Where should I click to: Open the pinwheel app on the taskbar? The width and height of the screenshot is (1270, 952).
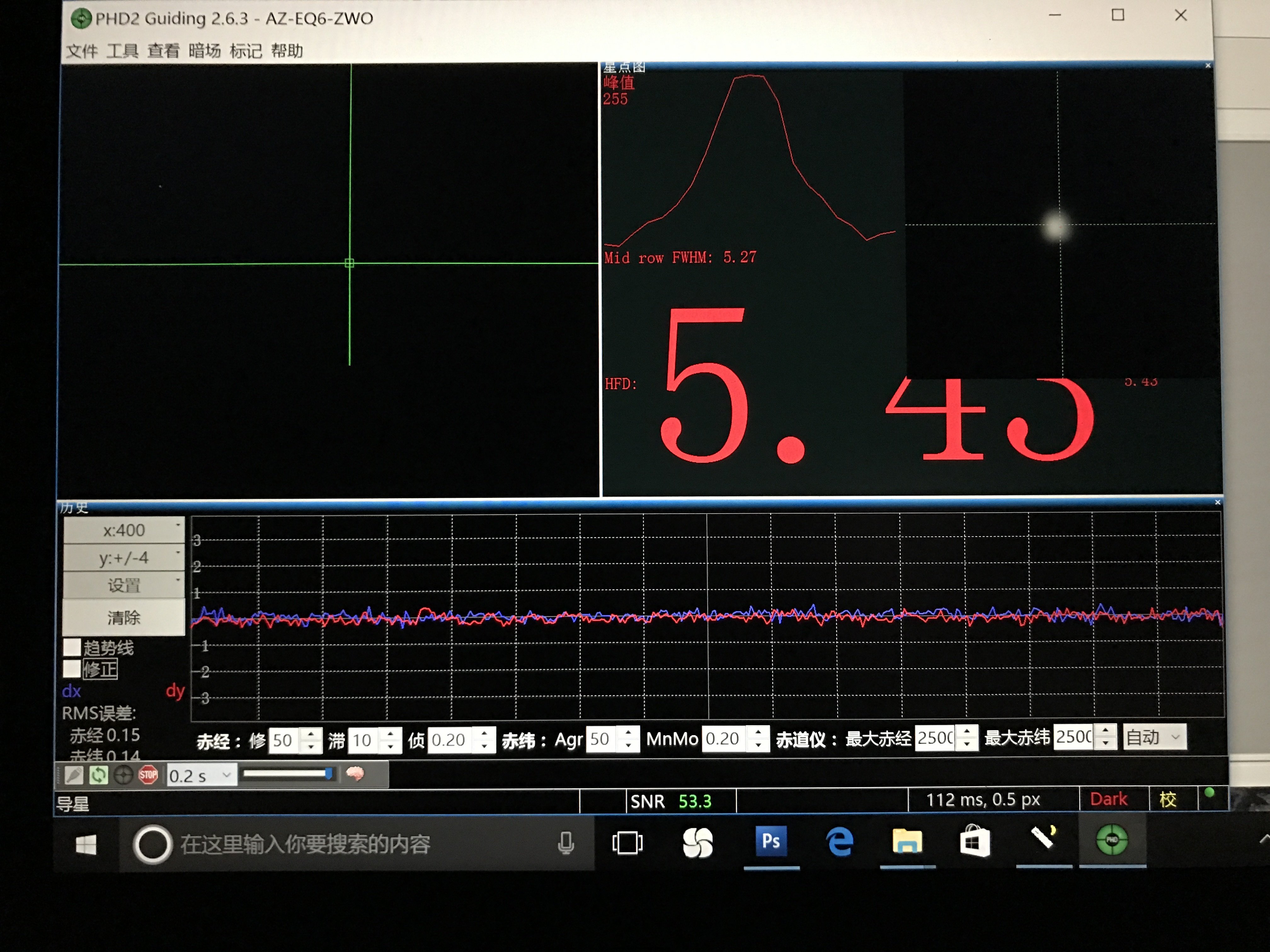[x=698, y=843]
